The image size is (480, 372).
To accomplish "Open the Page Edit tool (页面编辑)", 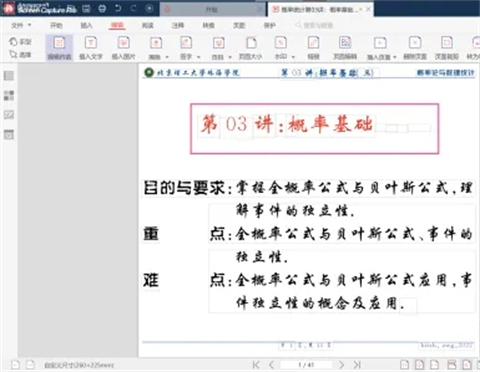I will (x=345, y=48).
